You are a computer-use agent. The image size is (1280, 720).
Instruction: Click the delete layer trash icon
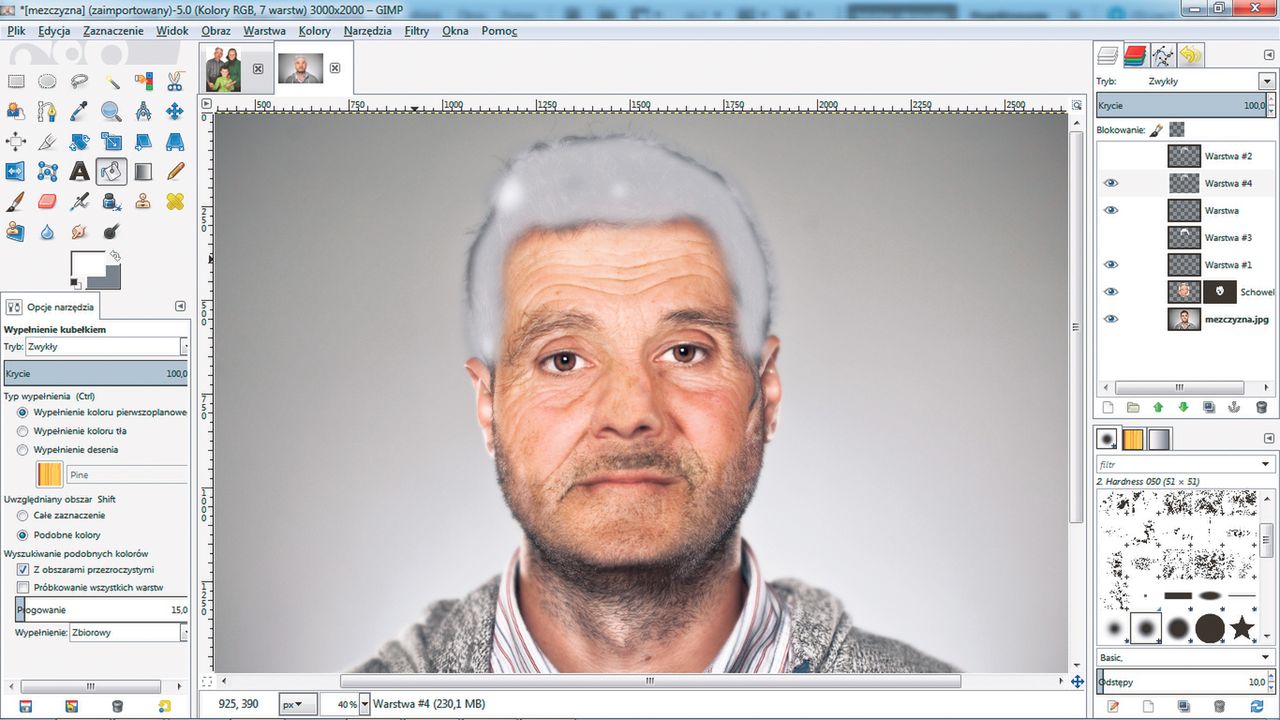coord(1261,407)
